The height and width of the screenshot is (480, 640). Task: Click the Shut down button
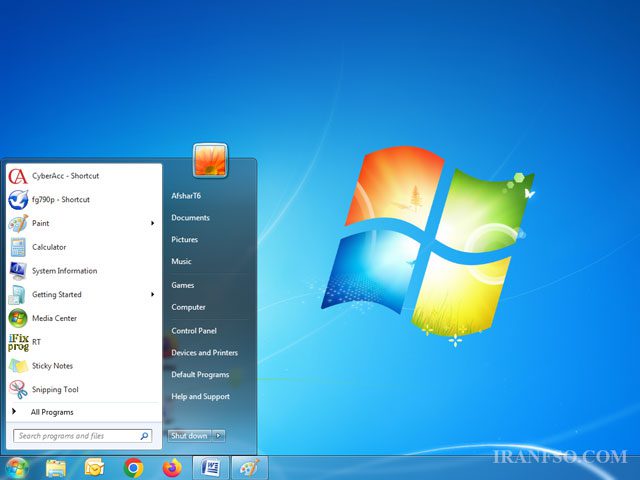(x=189, y=436)
